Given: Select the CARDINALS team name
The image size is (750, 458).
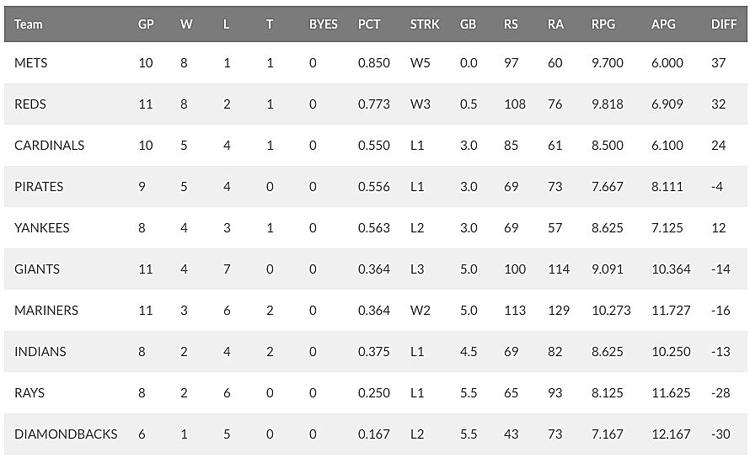Looking at the screenshot, I should pos(49,145).
